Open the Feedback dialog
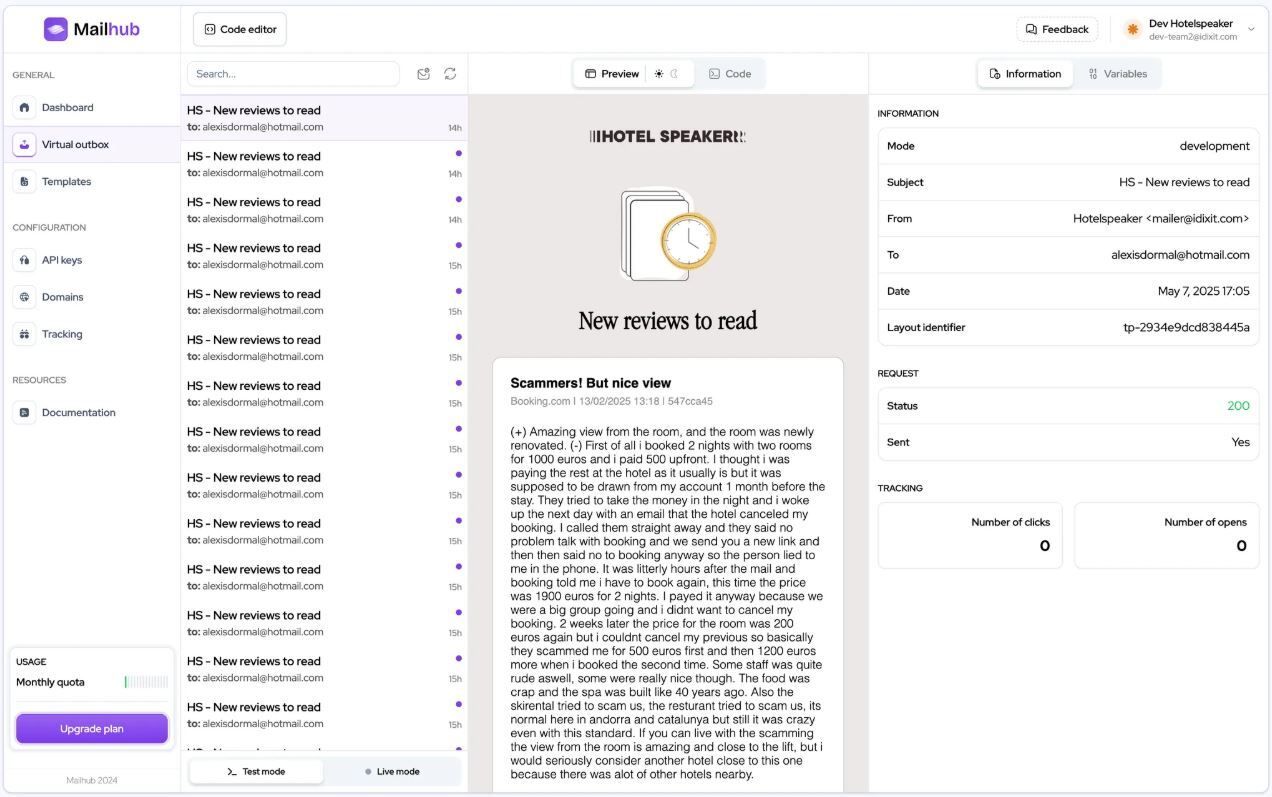Viewport: 1272px width, 797px height. click(1057, 29)
